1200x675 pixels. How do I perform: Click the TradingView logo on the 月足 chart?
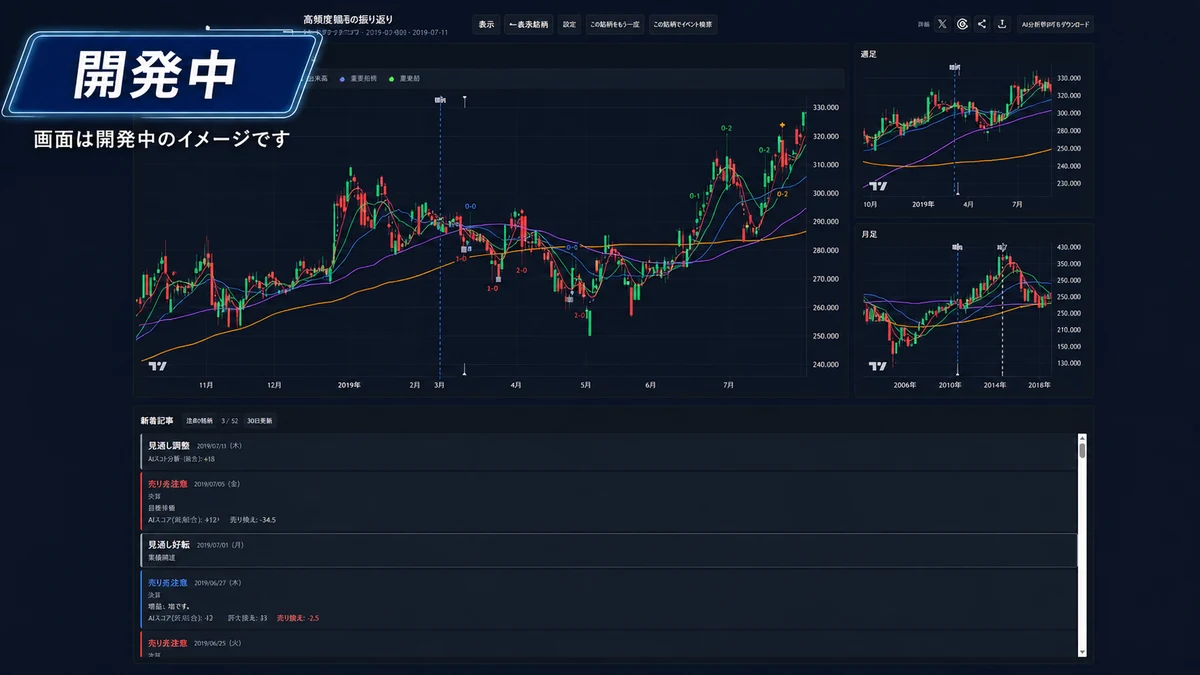click(878, 366)
